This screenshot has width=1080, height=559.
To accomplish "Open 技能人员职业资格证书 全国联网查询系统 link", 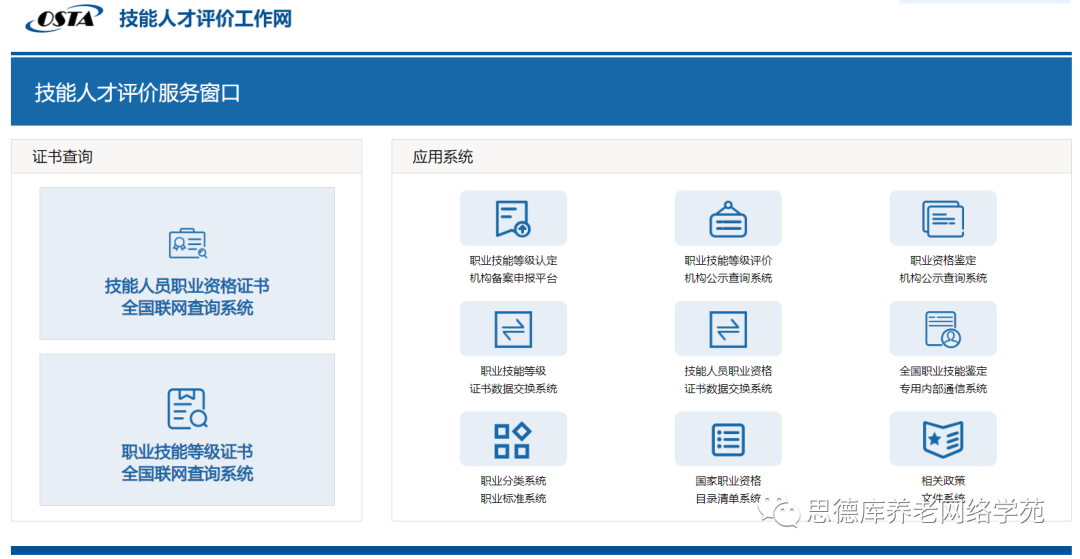I will pyautogui.click(x=187, y=297).
